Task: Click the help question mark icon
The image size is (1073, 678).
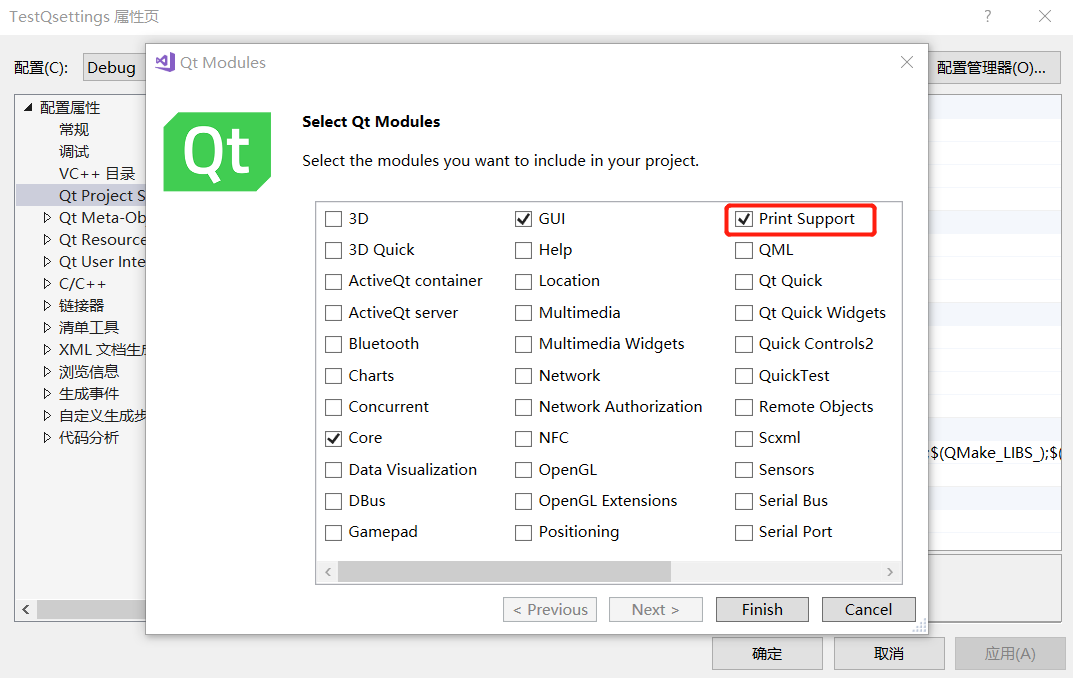Action: pos(986,17)
